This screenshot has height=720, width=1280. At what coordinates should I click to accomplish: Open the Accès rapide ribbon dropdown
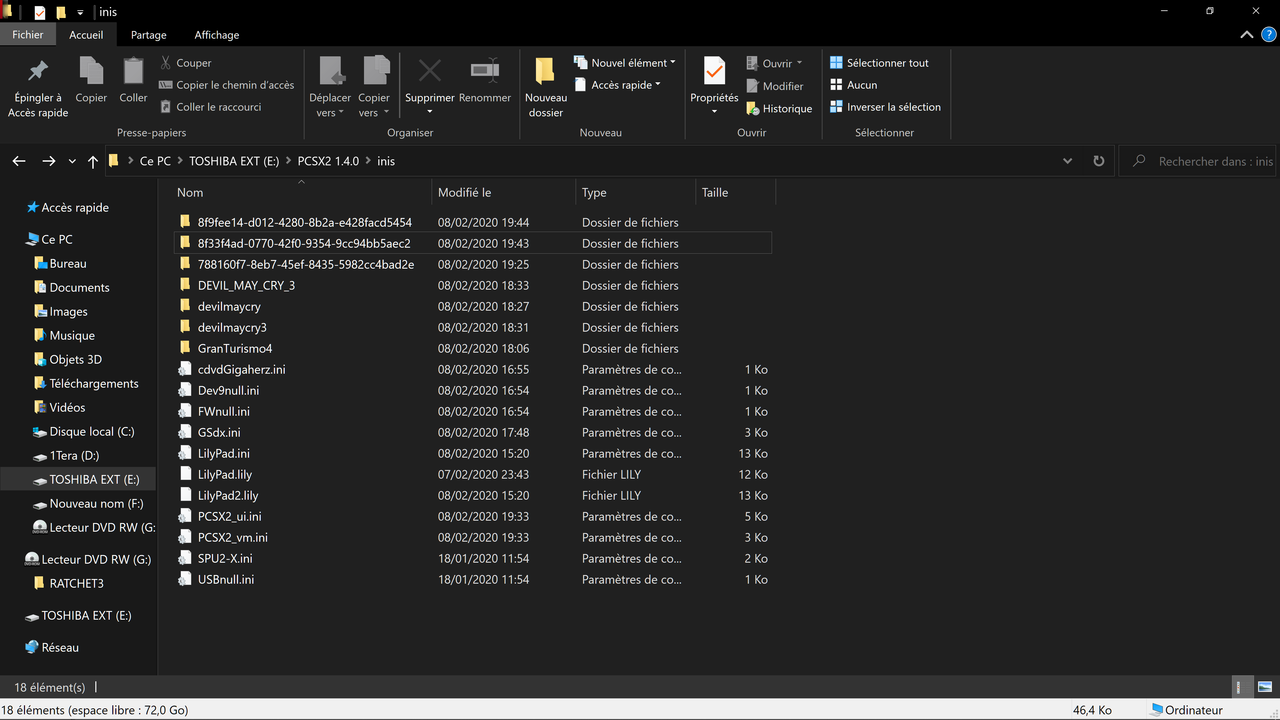pyautogui.click(x=617, y=85)
